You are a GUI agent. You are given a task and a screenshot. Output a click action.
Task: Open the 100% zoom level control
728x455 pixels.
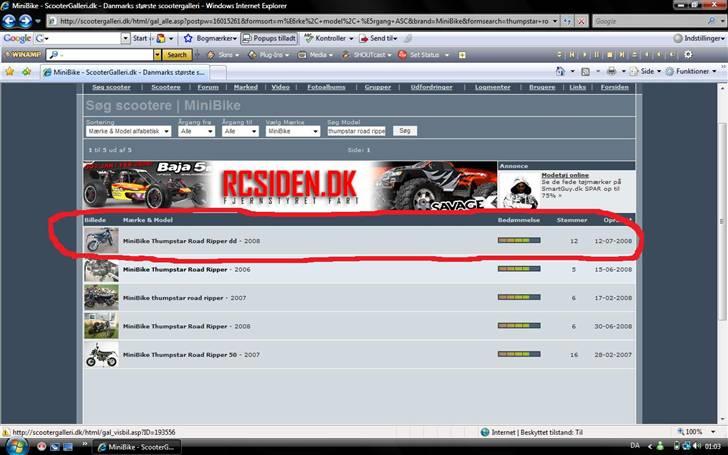tap(696, 432)
